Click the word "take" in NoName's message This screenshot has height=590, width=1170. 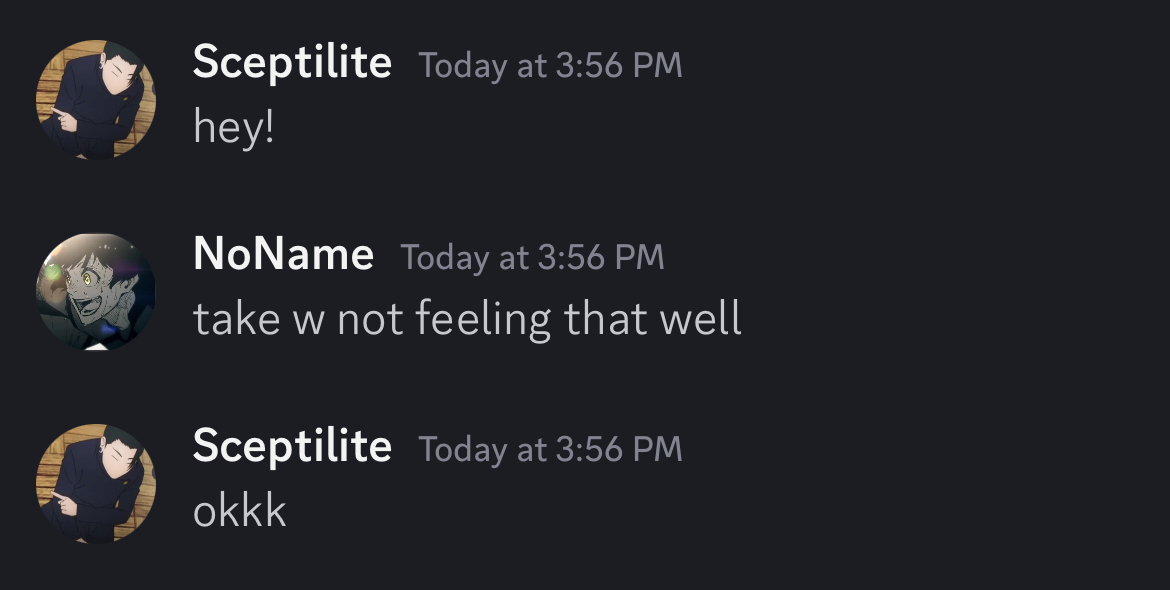236,320
